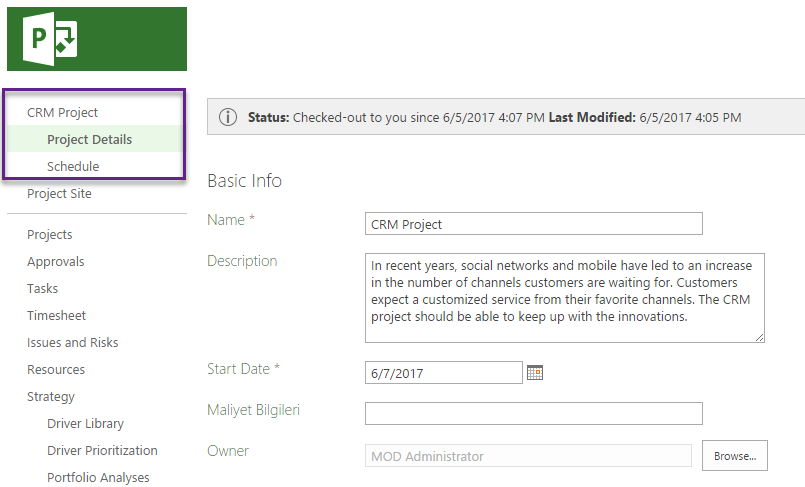
Task: Open the Start Date calendar picker
Action: [x=534, y=373]
